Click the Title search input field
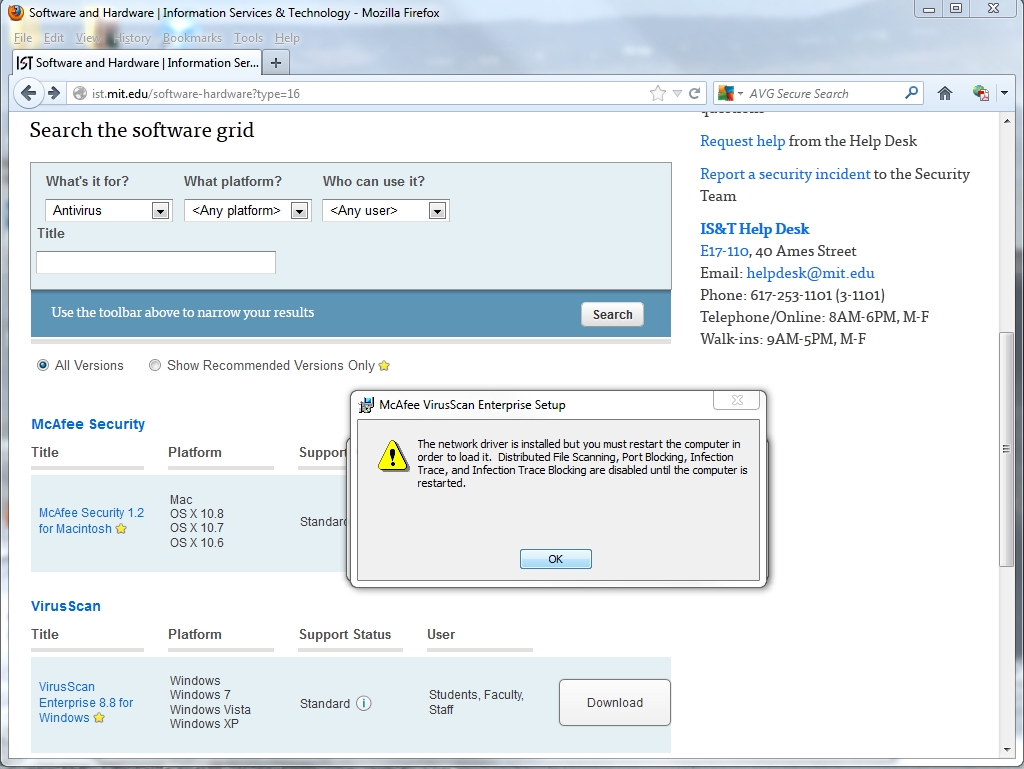Screen dimensions: 1024x769 click(156, 262)
